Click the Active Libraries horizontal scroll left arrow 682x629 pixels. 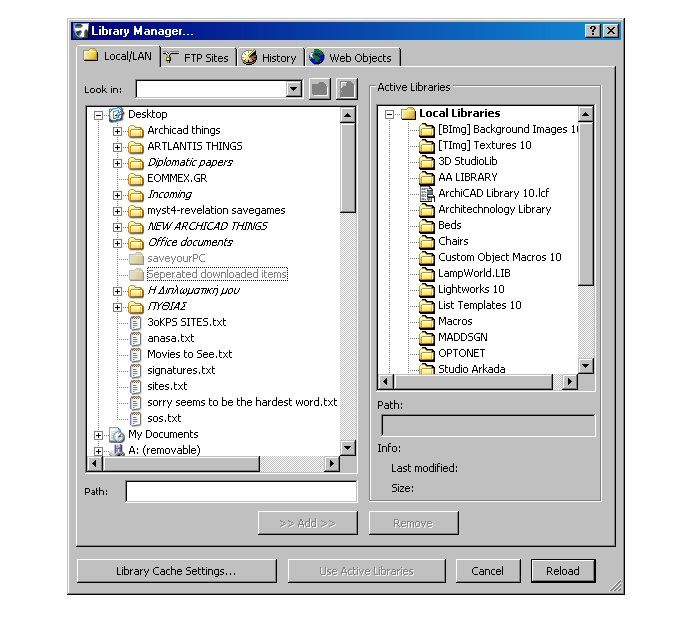pos(385,382)
